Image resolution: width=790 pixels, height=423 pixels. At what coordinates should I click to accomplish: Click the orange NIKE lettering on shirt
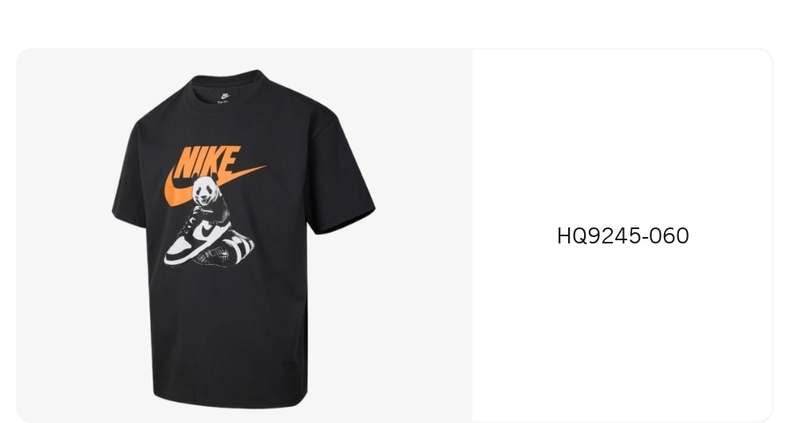coord(207,161)
